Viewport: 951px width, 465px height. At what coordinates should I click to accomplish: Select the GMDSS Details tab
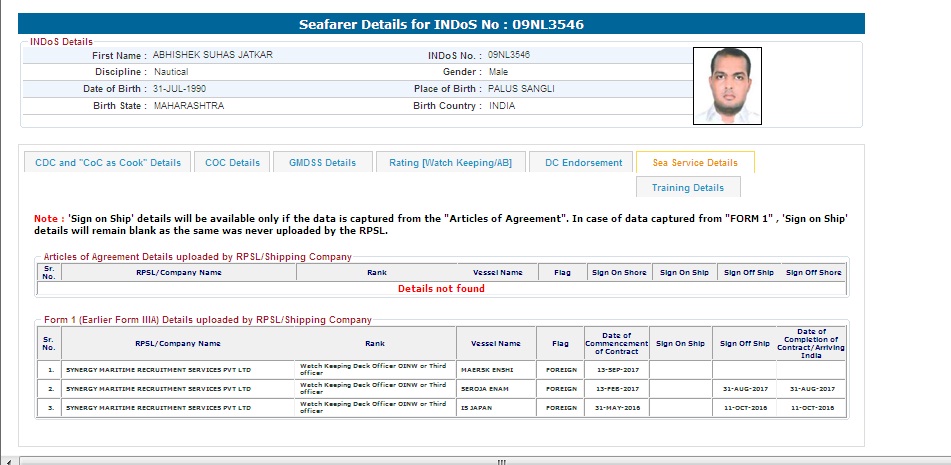[322, 163]
